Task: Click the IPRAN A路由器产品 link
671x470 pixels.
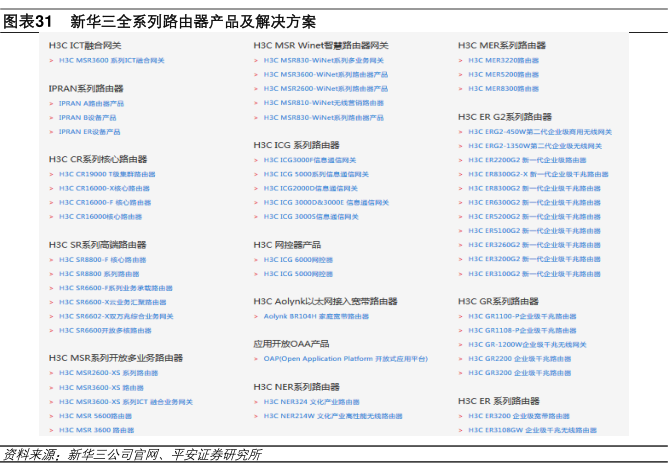Action: tap(91, 103)
